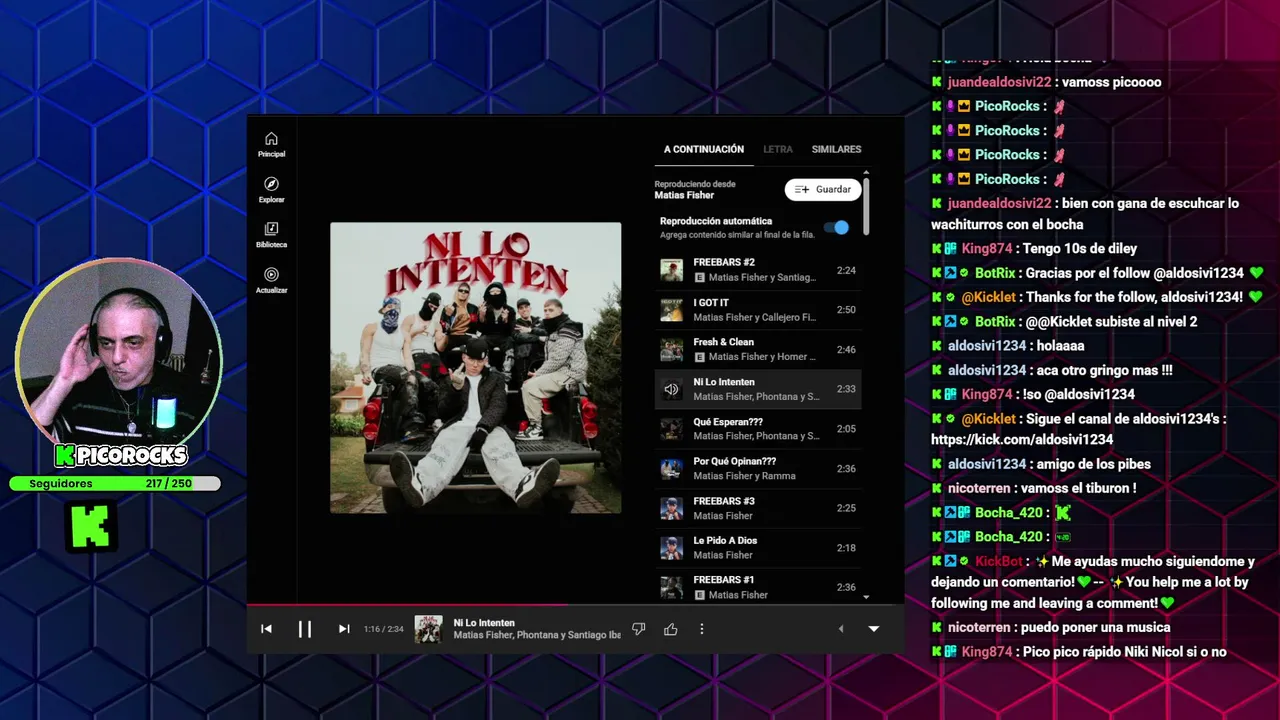This screenshot has width=1280, height=720.
Task: Click the FREEBARS #3 thumbnail
Action: 671,508
